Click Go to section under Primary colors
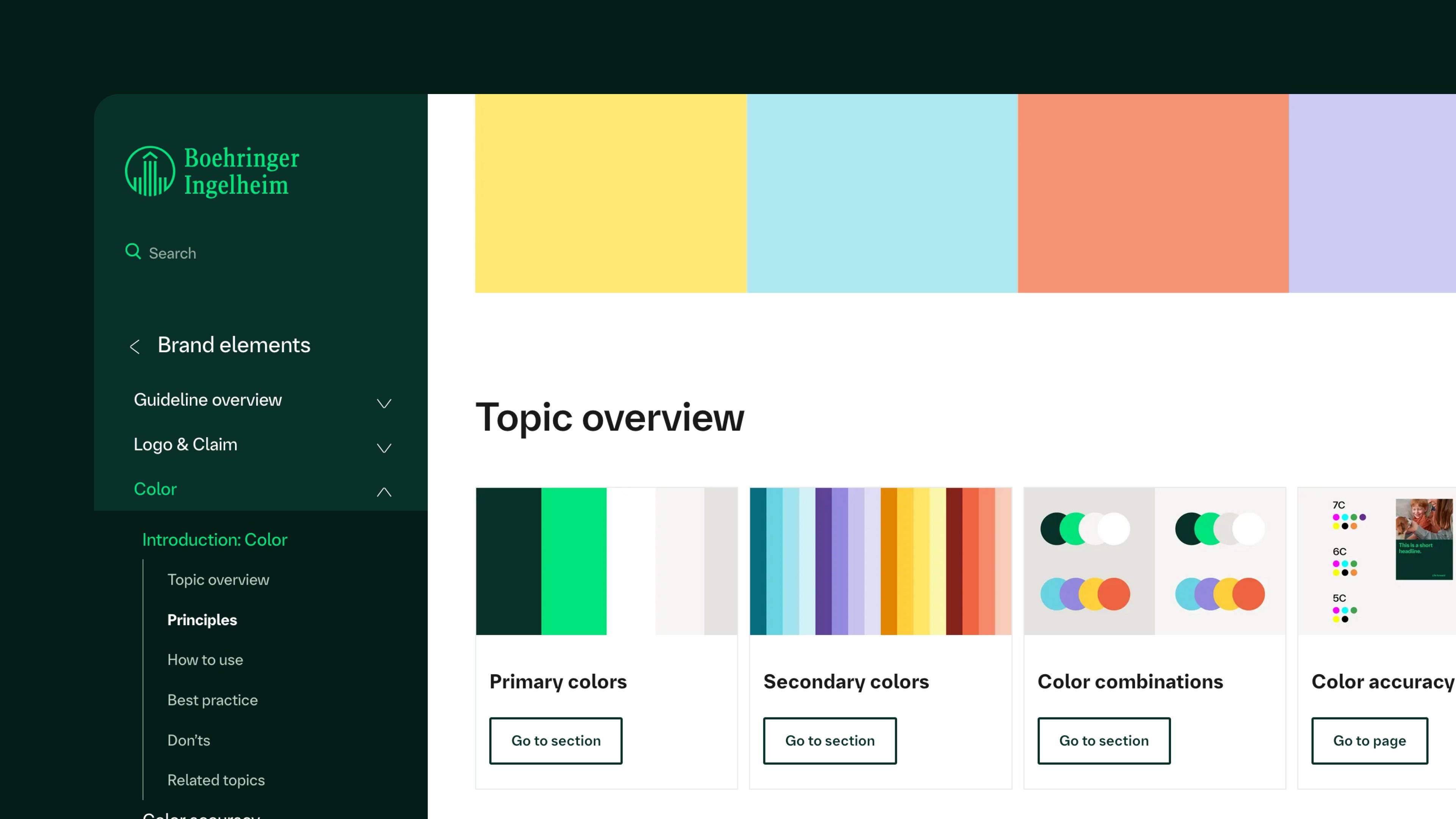The height and width of the screenshot is (819, 1456). (556, 741)
